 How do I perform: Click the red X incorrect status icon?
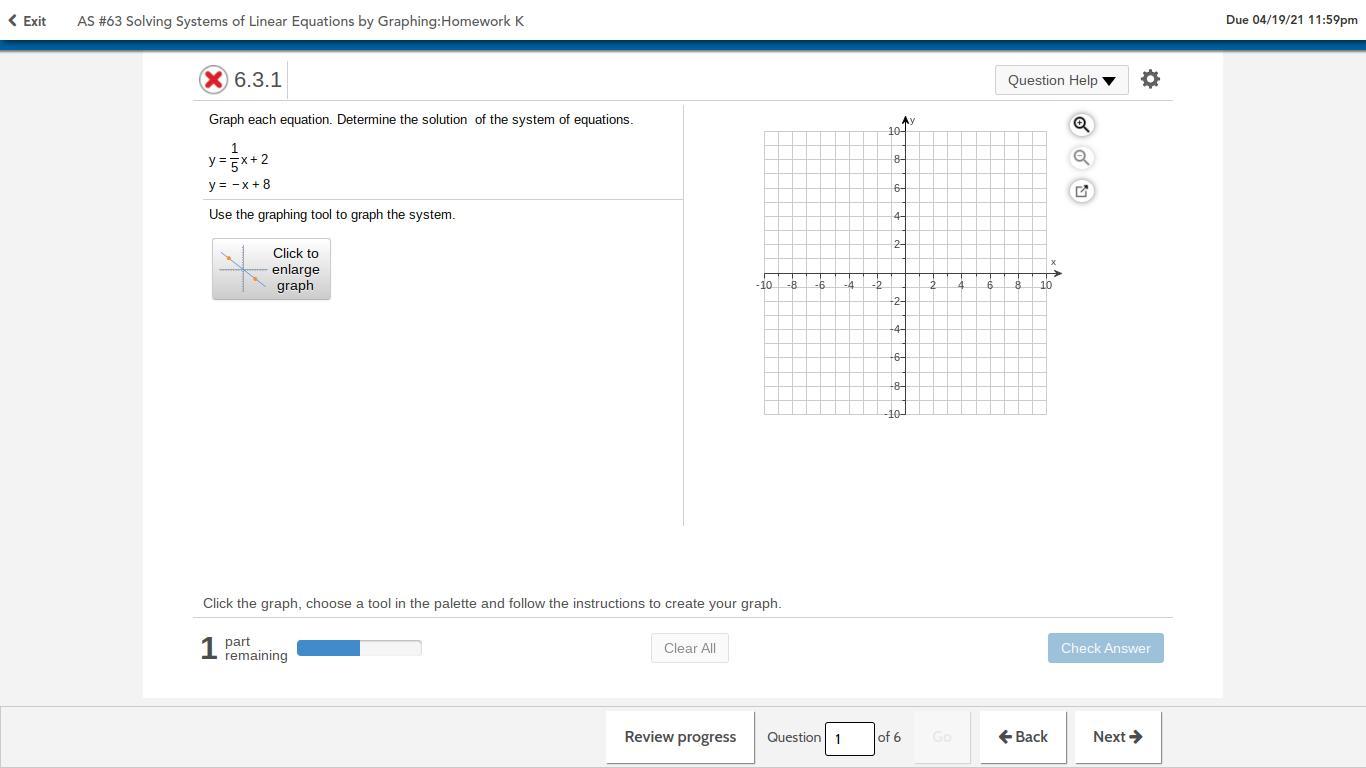pos(213,80)
